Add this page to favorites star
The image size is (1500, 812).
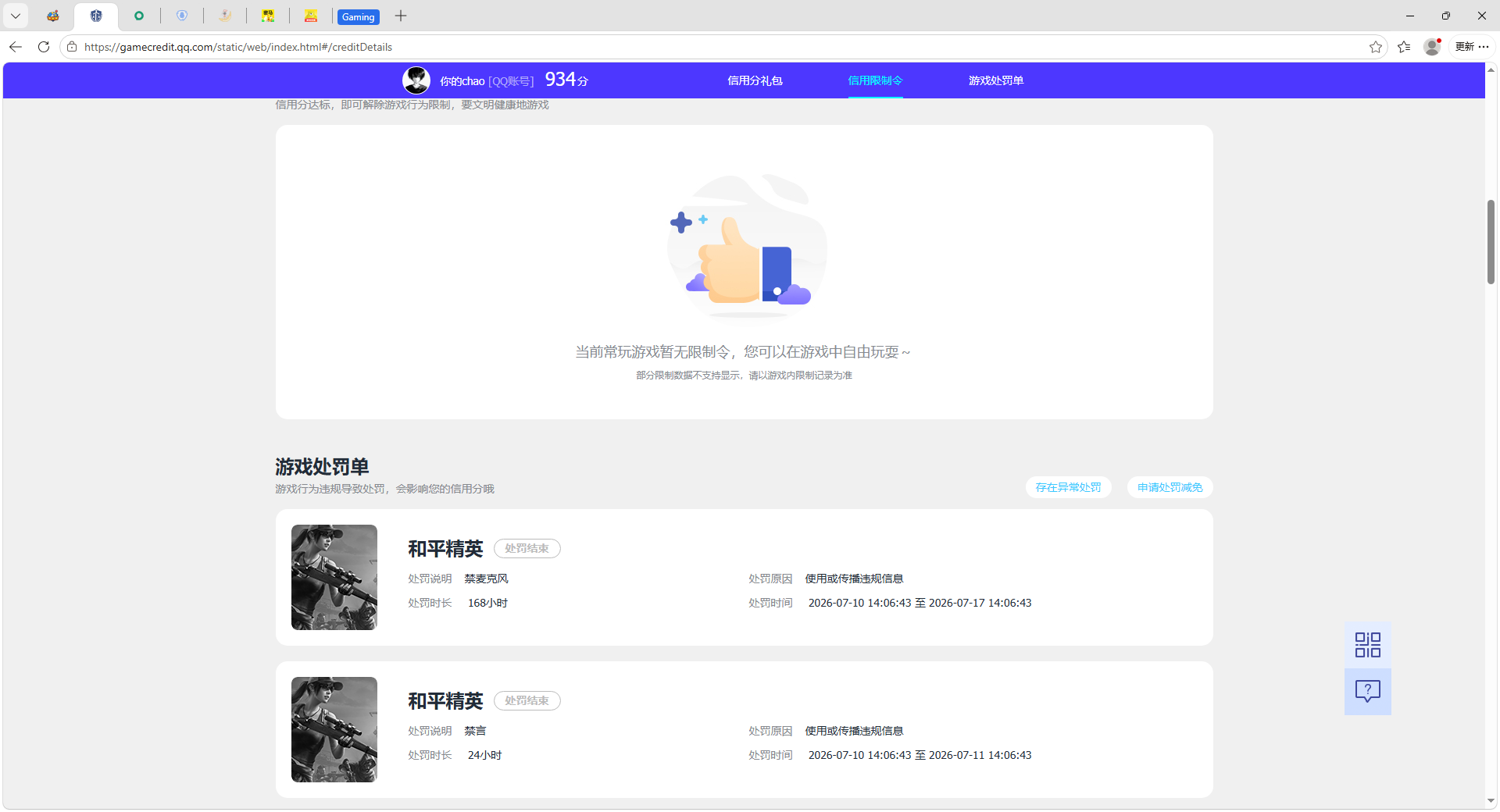click(x=1376, y=47)
